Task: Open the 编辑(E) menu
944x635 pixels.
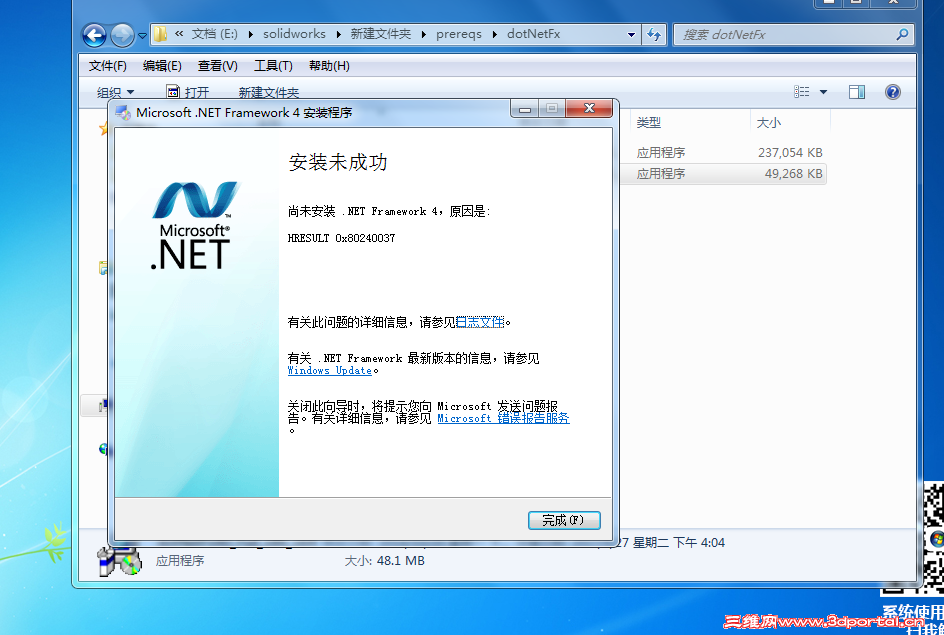Action: click(x=162, y=66)
